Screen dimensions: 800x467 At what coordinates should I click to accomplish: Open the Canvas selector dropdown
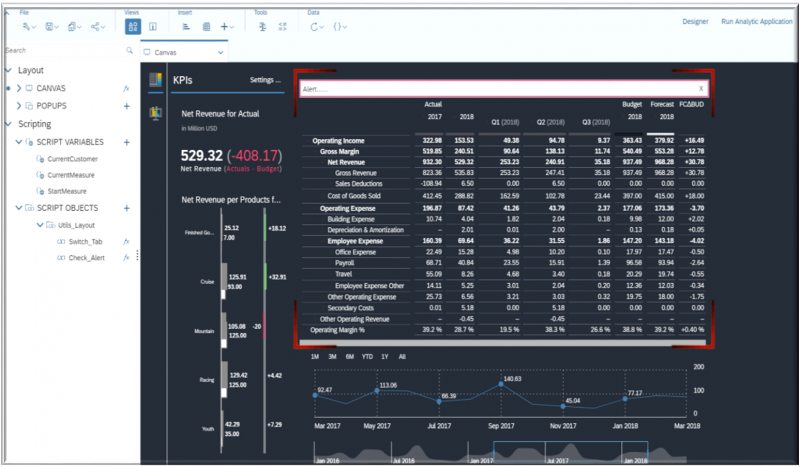coord(184,52)
